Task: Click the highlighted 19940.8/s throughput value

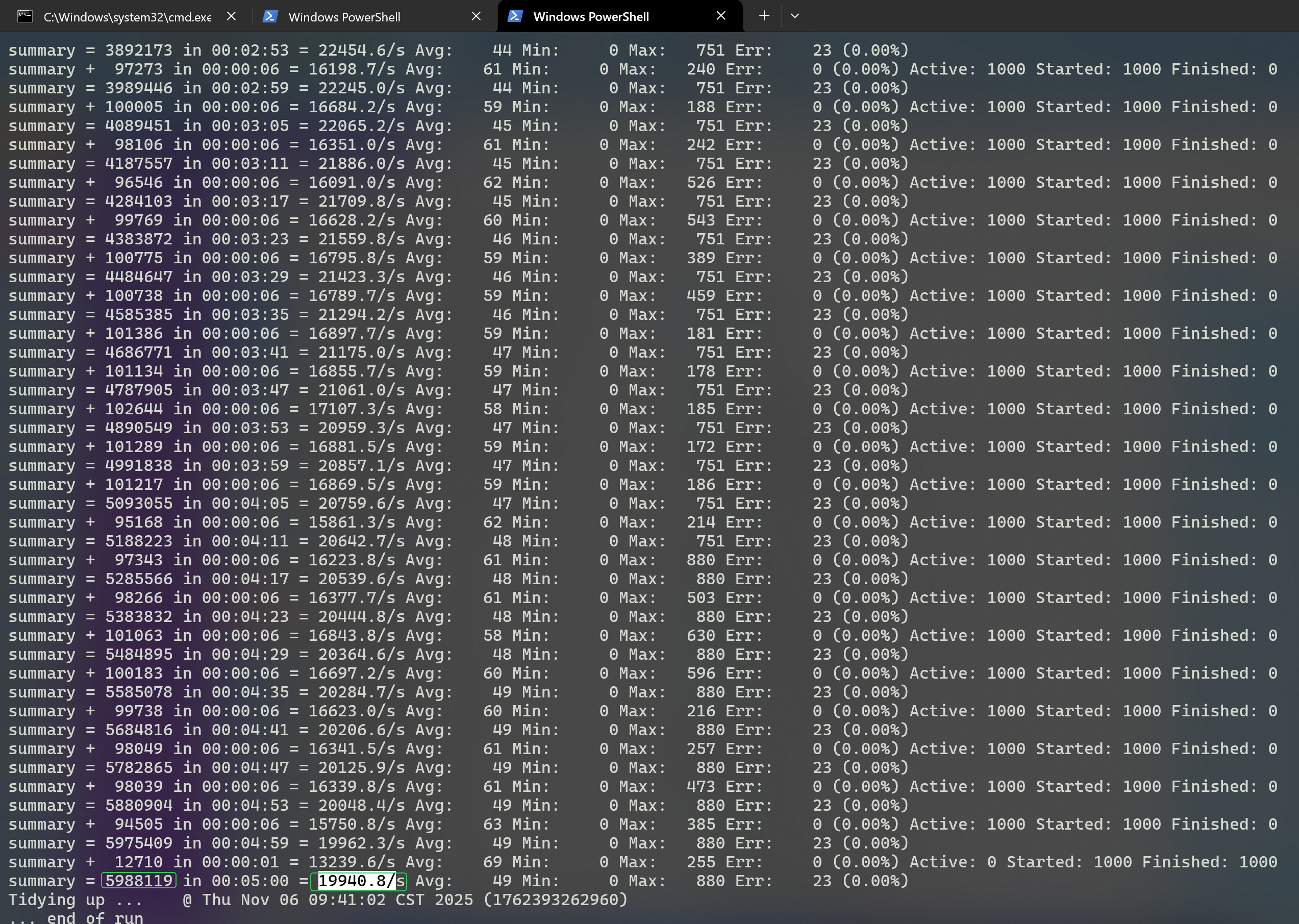Action: [x=357, y=881]
